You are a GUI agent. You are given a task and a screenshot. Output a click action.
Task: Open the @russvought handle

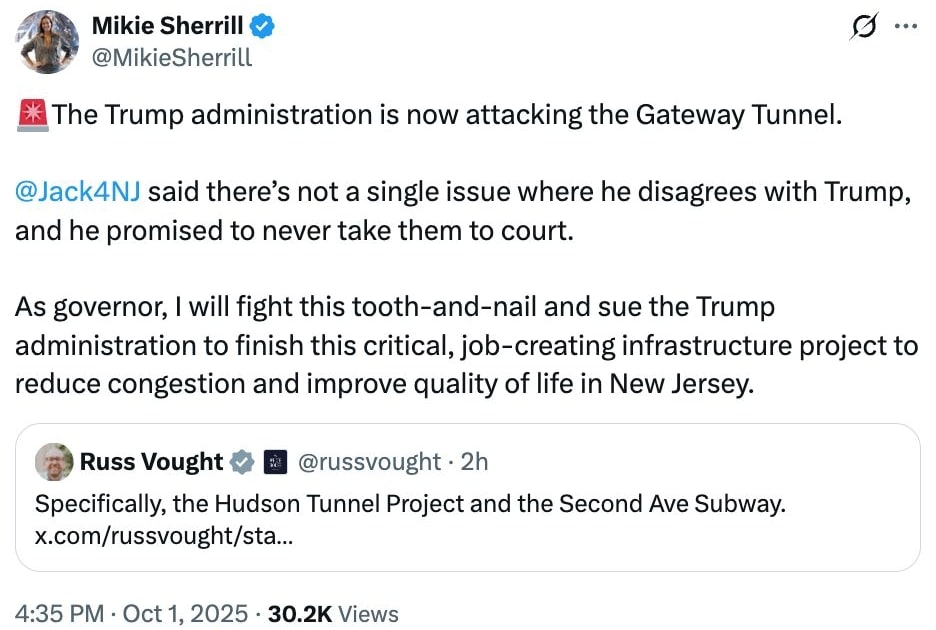pos(369,461)
